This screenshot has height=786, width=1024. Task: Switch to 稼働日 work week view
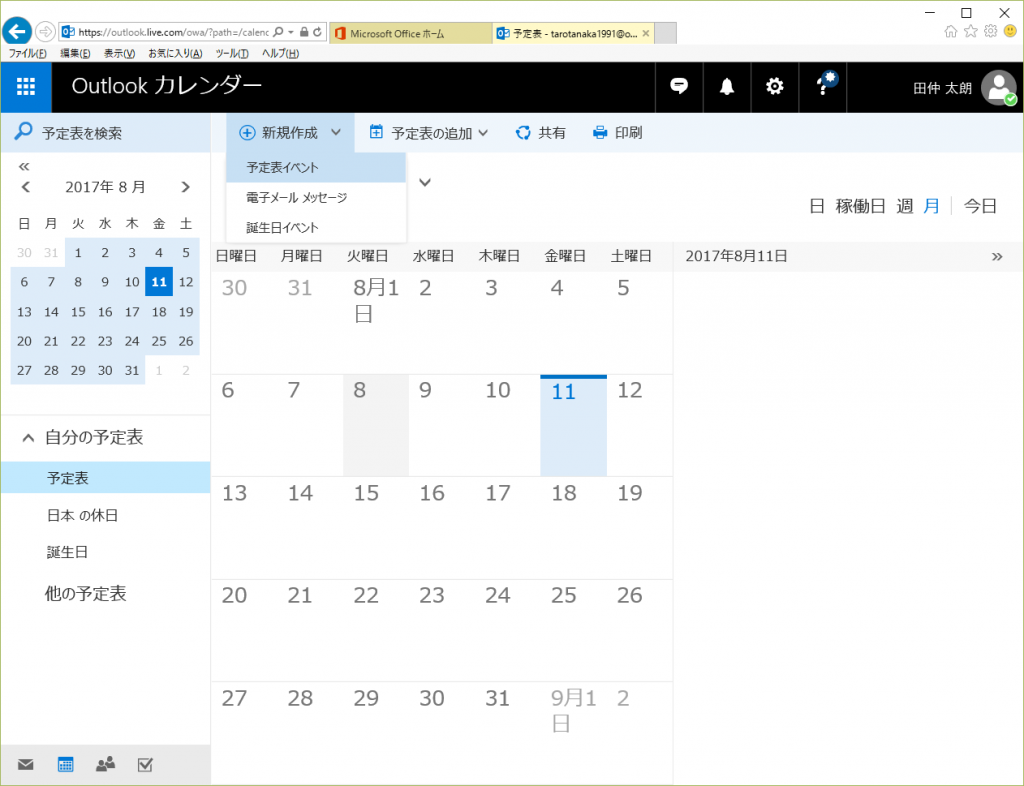(x=860, y=206)
